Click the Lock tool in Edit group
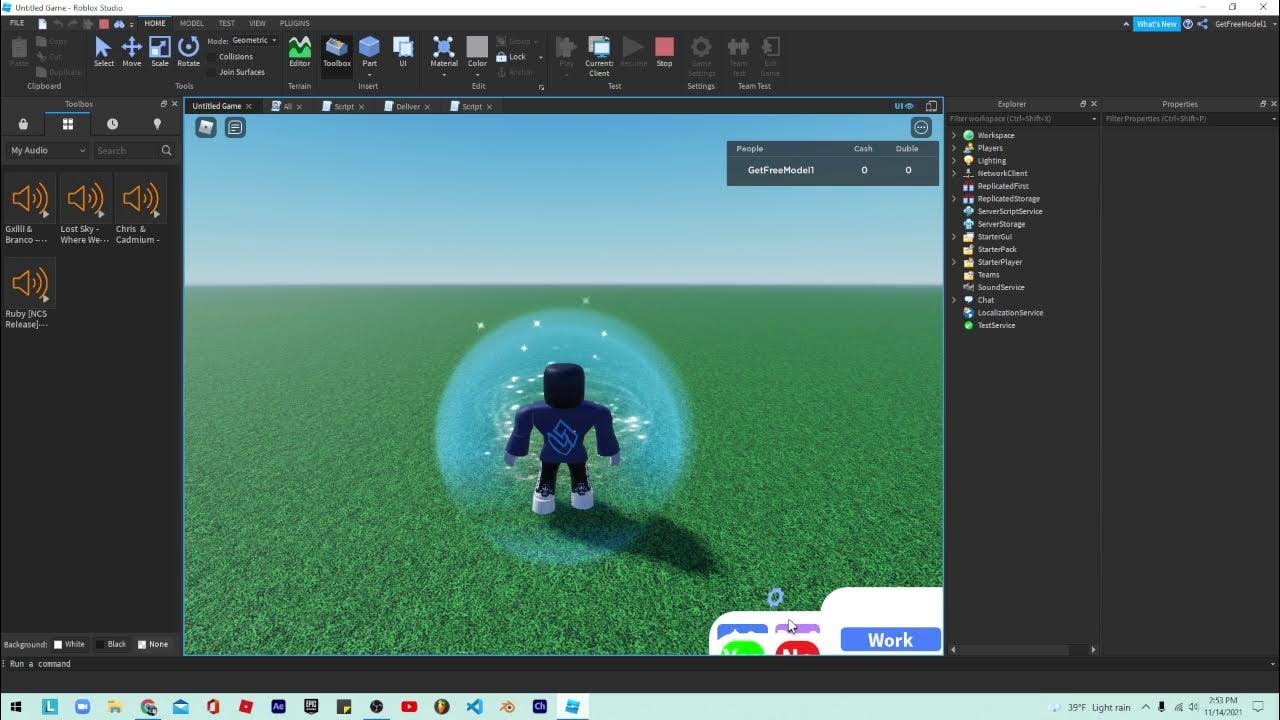Image resolution: width=1280 pixels, height=720 pixels. pyautogui.click(x=511, y=57)
